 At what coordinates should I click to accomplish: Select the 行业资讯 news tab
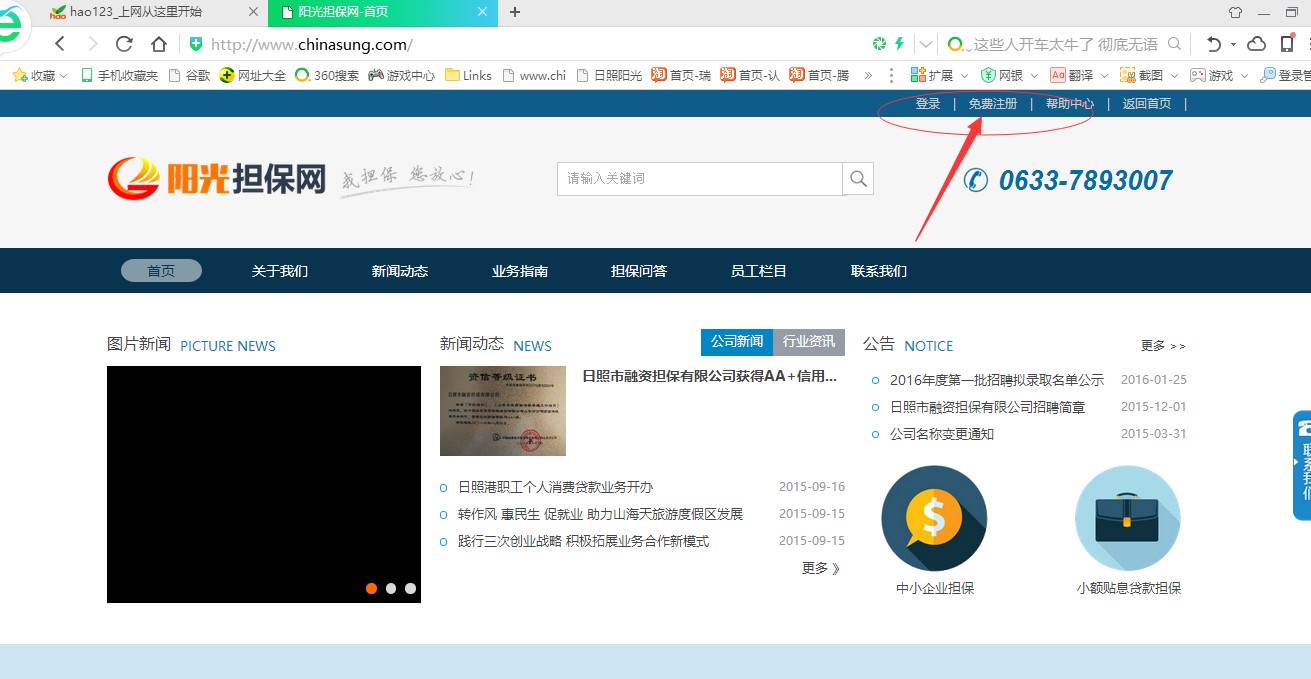coord(808,342)
